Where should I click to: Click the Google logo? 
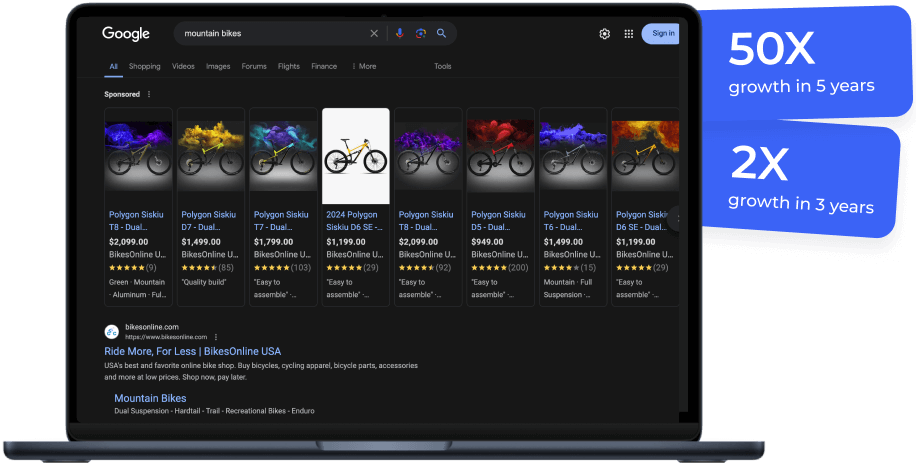click(126, 34)
